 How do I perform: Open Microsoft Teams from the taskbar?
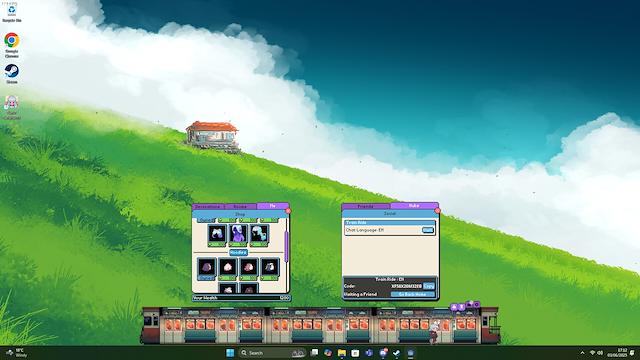(x=369, y=353)
